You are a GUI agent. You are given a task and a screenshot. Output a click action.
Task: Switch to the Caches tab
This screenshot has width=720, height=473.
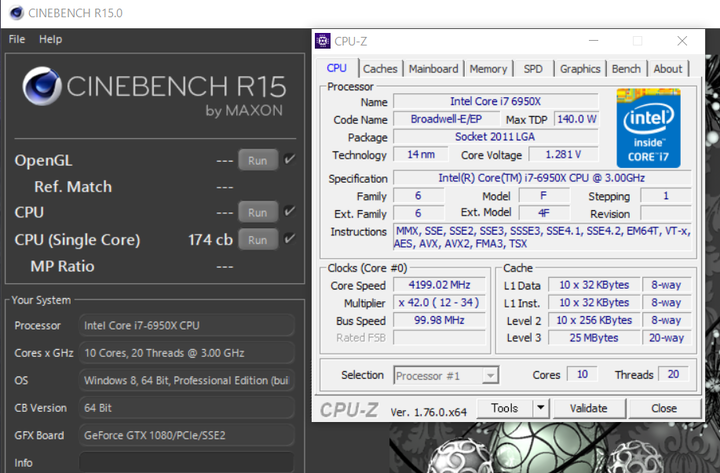(x=380, y=69)
